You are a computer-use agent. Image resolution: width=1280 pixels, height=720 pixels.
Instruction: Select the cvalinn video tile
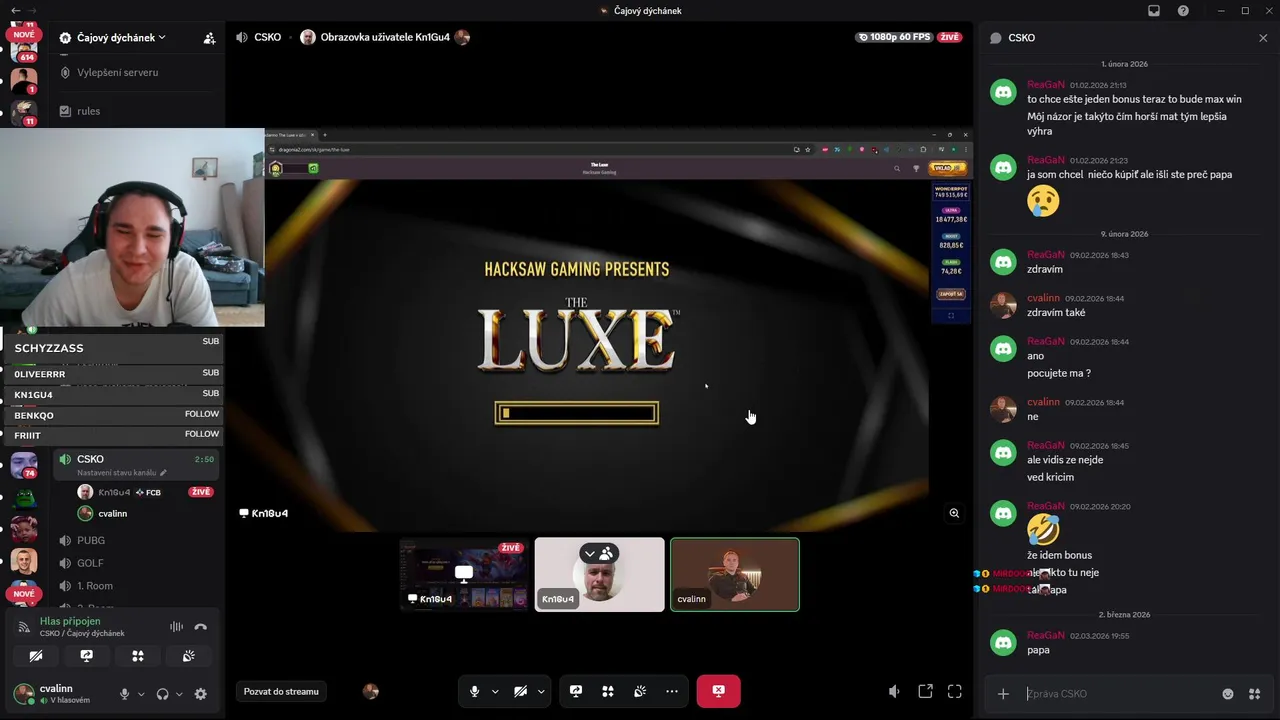click(735, 574)
